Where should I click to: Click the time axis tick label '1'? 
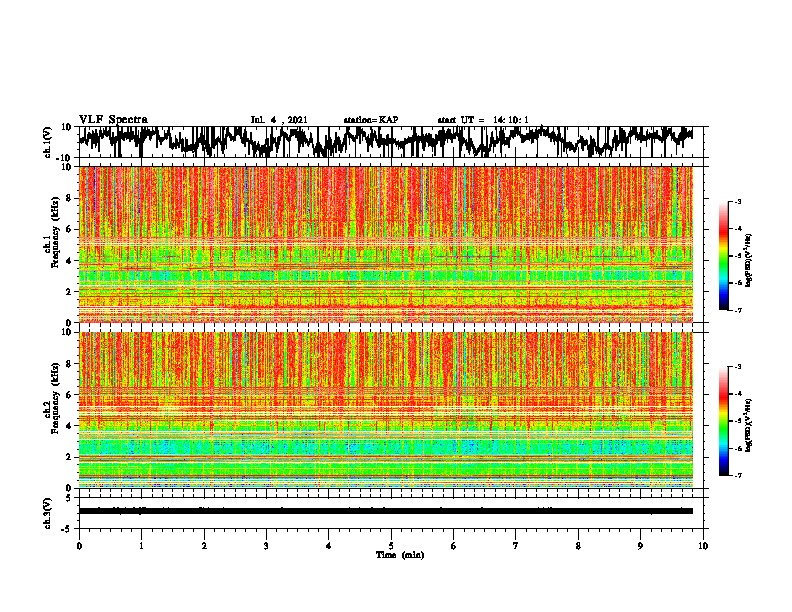141,546
